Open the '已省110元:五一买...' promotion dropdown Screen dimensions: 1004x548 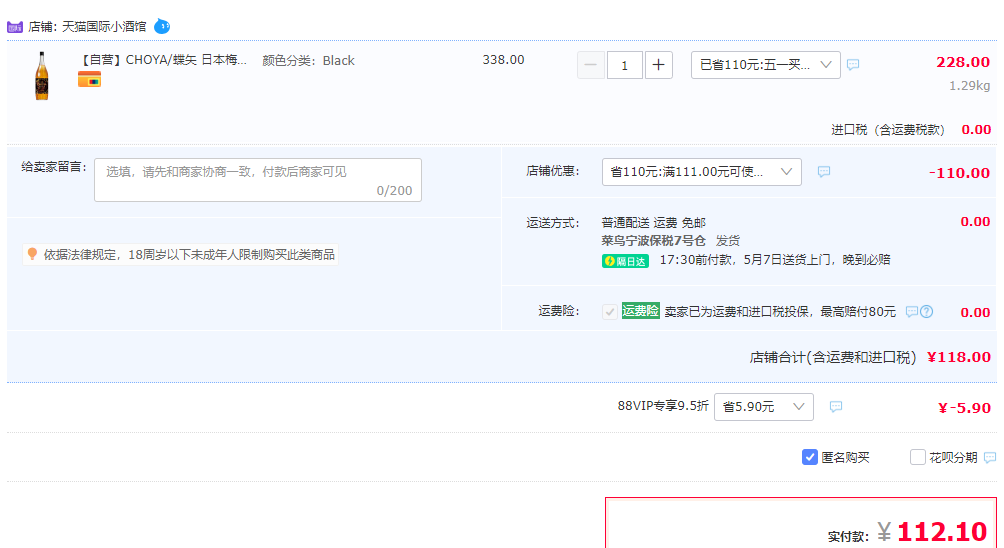pos(766,65)
